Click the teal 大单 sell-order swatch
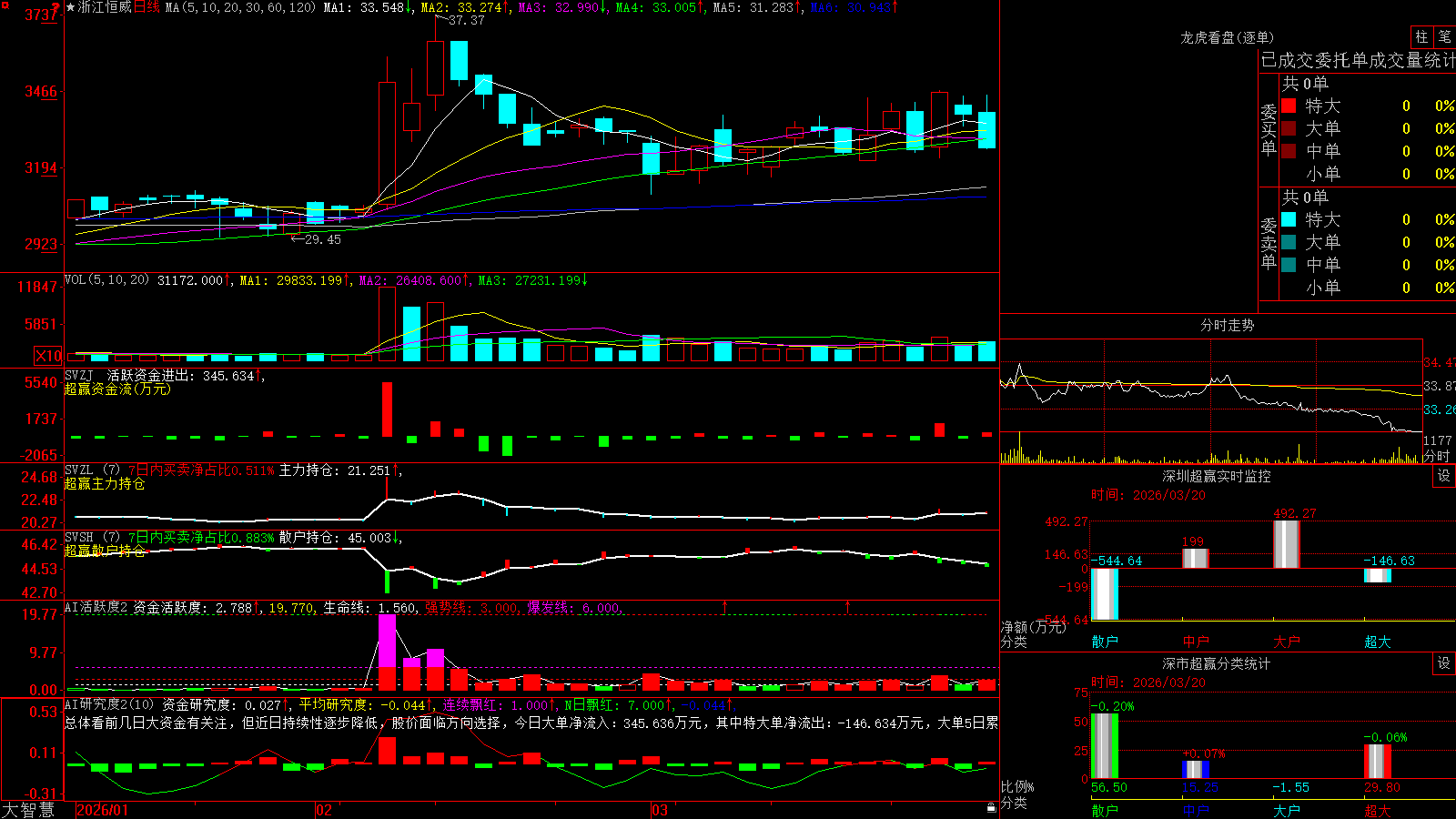Image resolution: width=1456 pixels, height=819 pixels. point(1289,242)
